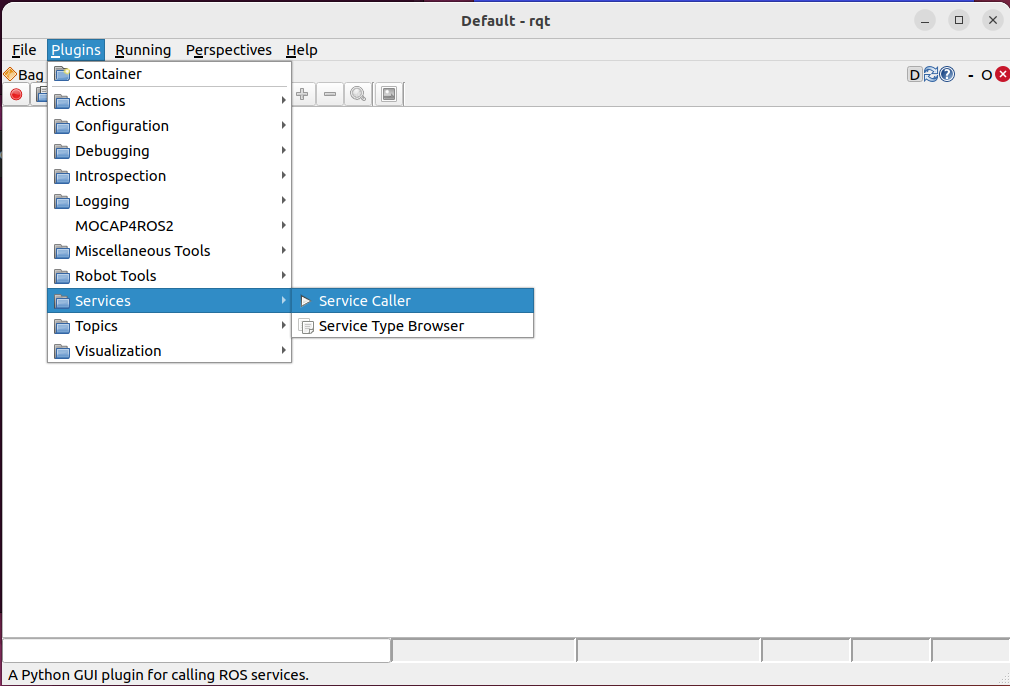
Task: Select the Introspection menu entry
Action: point(169,176)
